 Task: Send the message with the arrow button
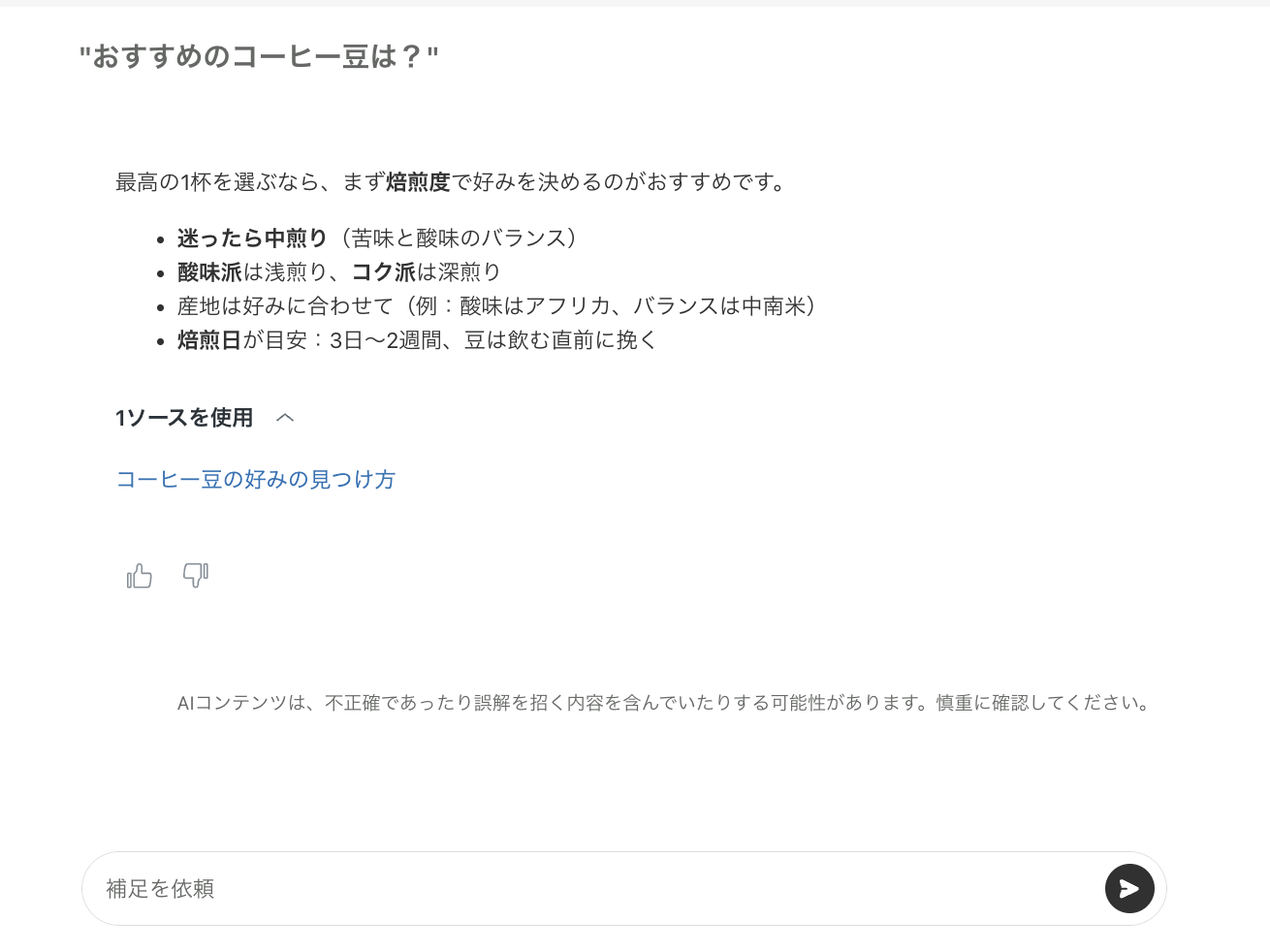(x=1129, y=889)
